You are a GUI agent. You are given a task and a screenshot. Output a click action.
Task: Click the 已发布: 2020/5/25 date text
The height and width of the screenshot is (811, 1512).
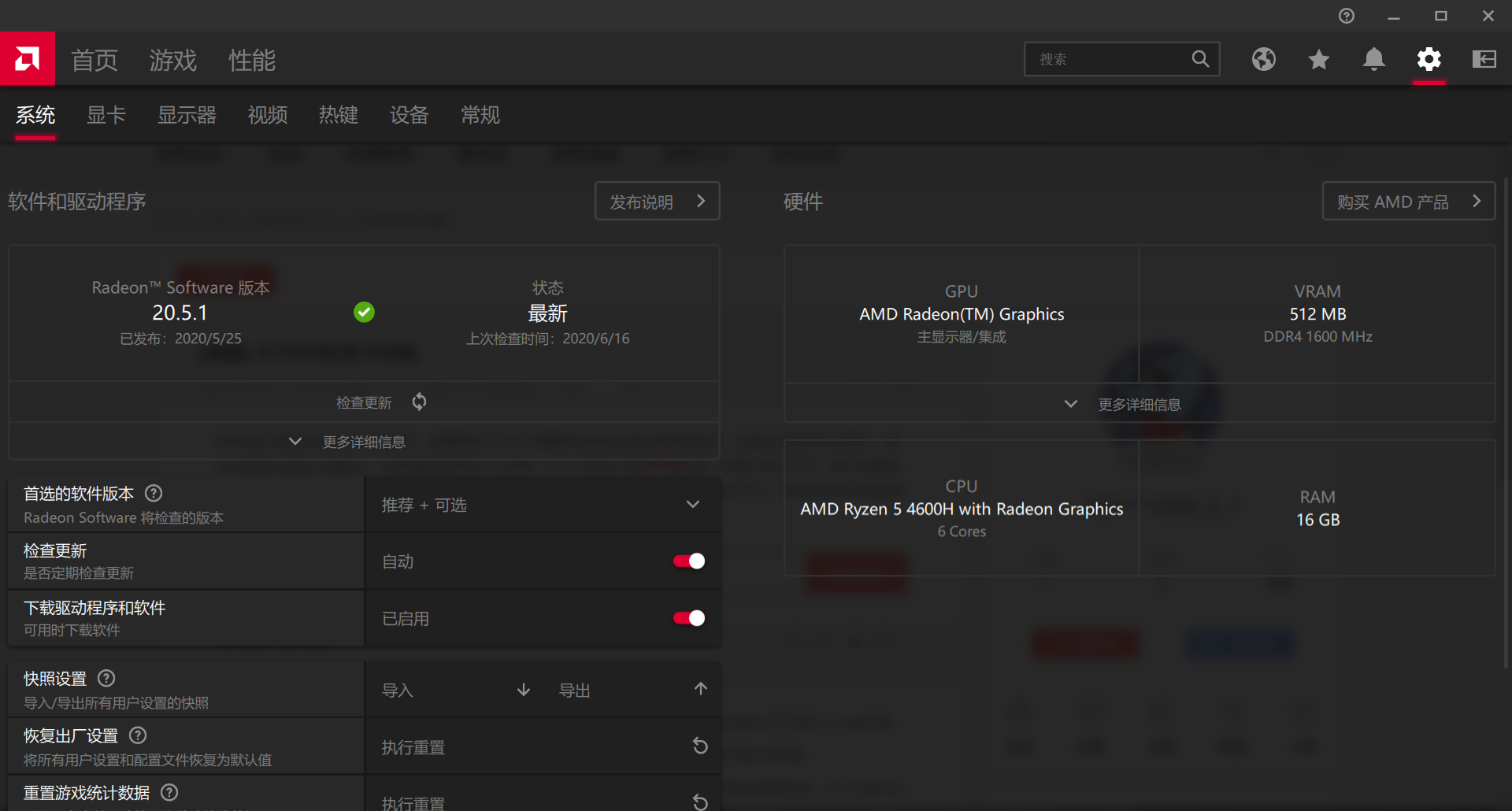(x=180, y=339)
